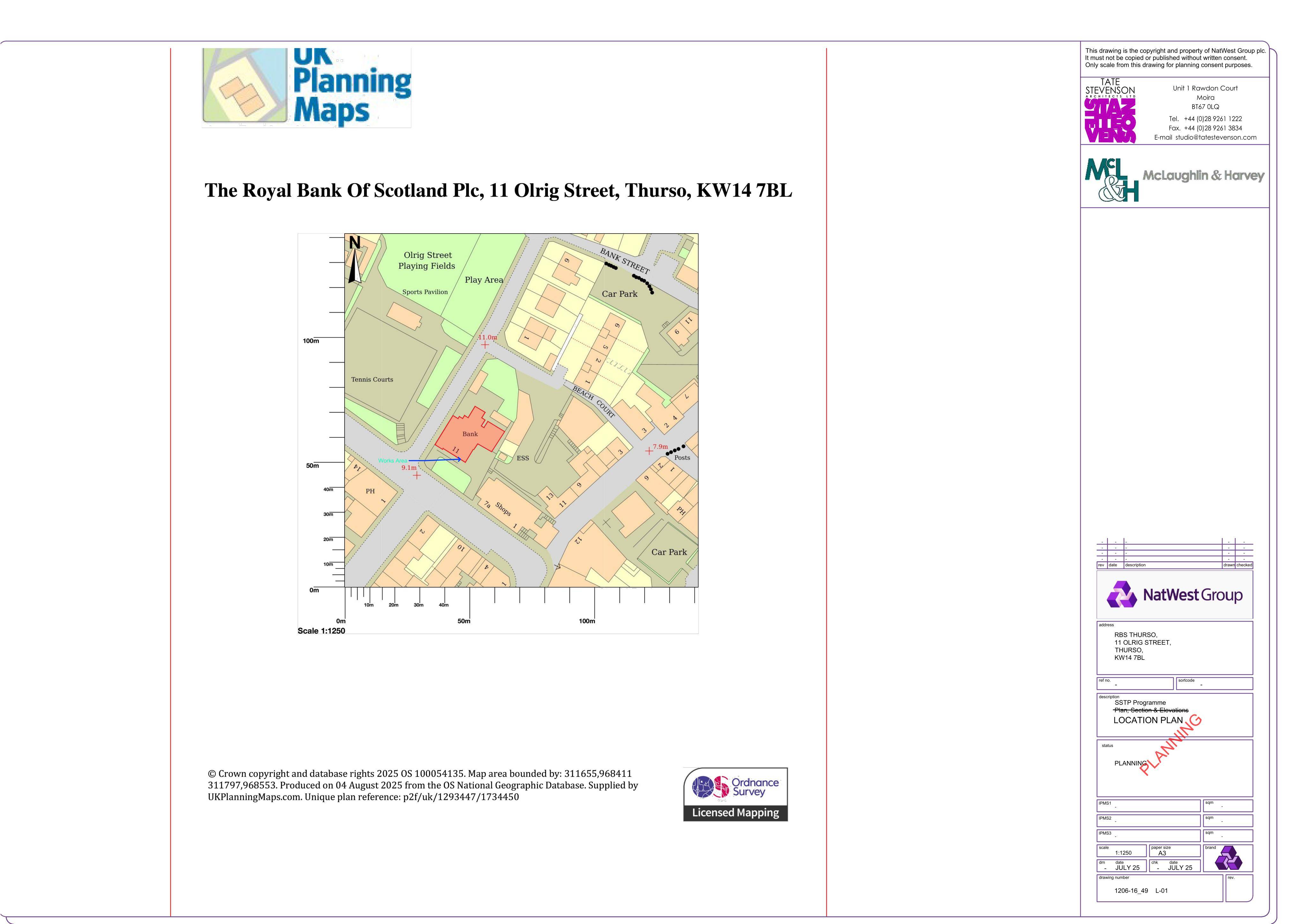Click the 'Tennis Courts' map label
Screen dimensions: 1307x924
coord(372,379)
